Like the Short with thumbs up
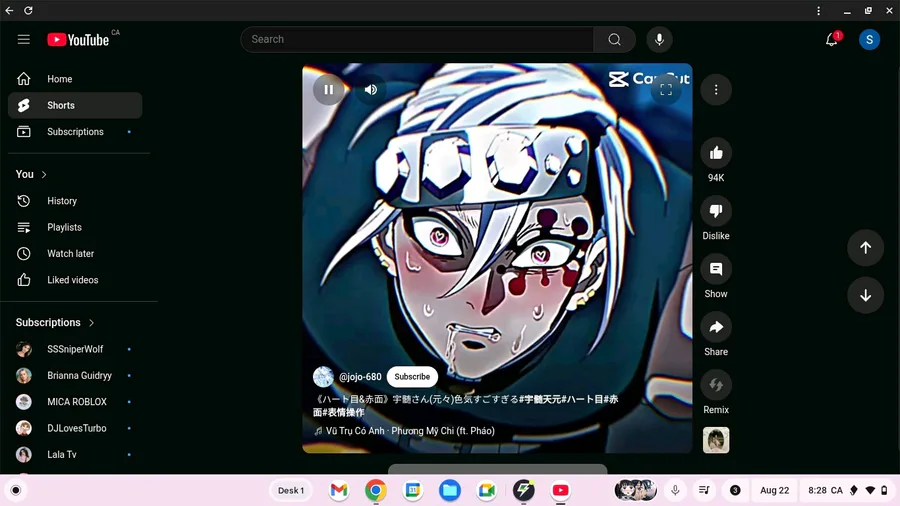 click(x=716, y=153)
